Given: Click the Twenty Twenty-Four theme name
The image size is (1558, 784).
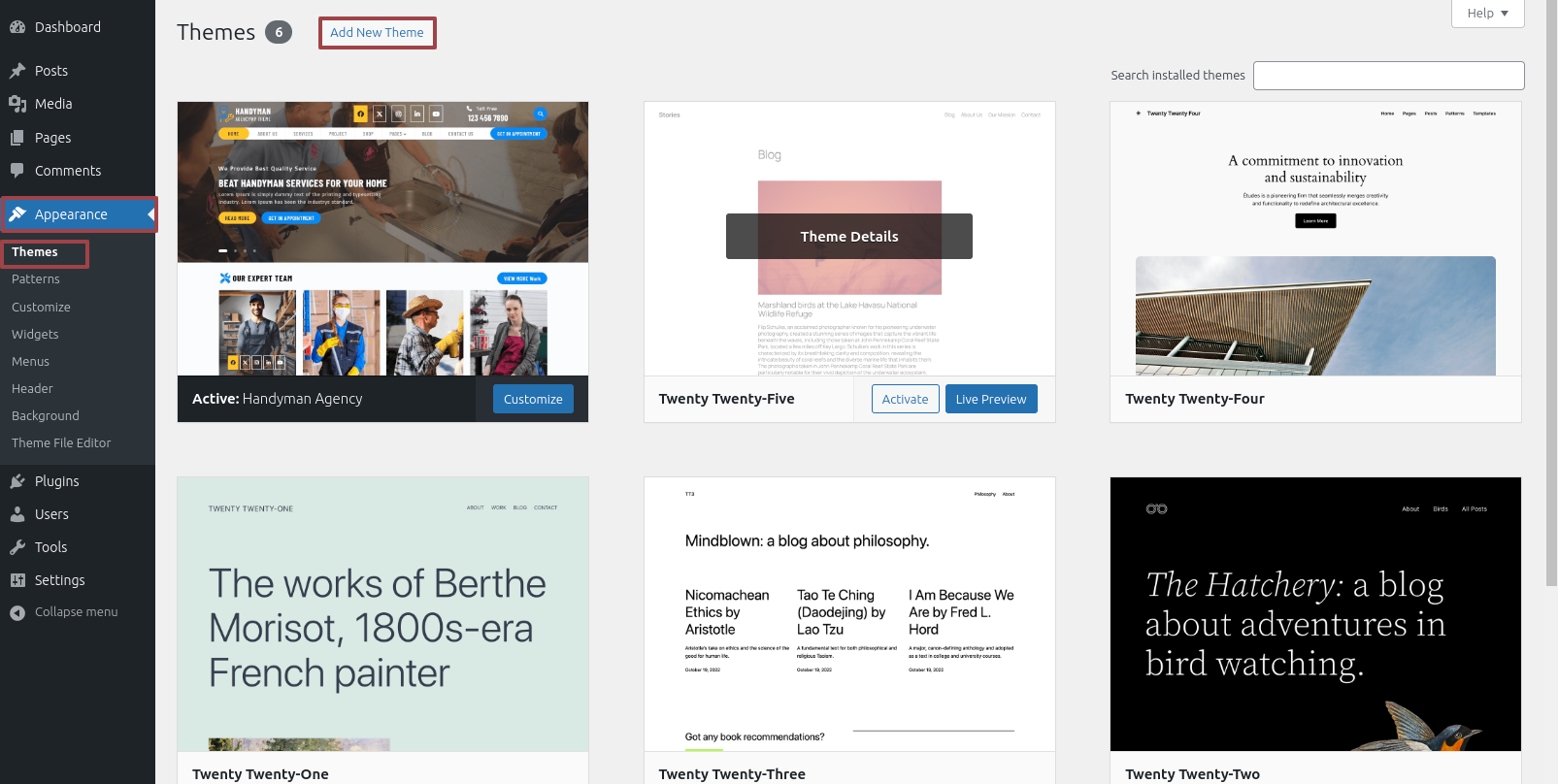Looking at the screenshot, I should [x=1195, y=399].
